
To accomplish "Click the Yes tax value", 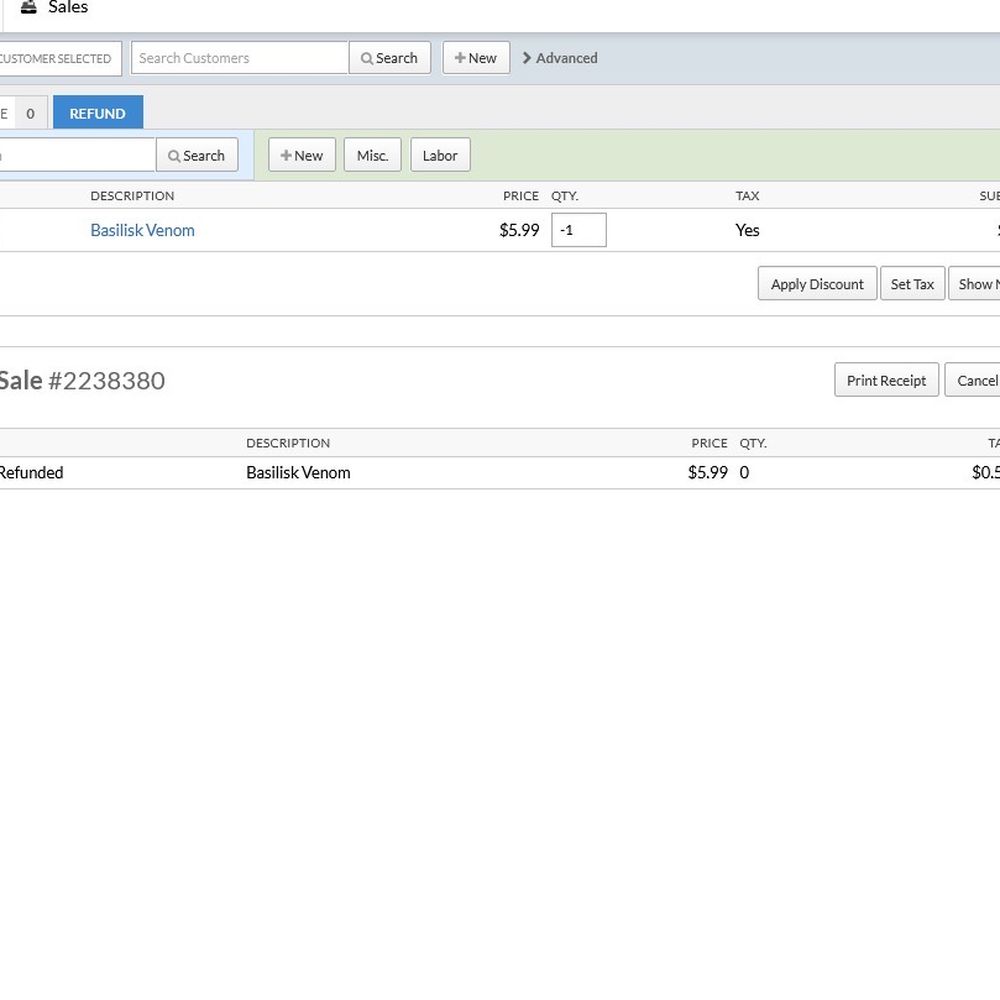I will (747, 230).
